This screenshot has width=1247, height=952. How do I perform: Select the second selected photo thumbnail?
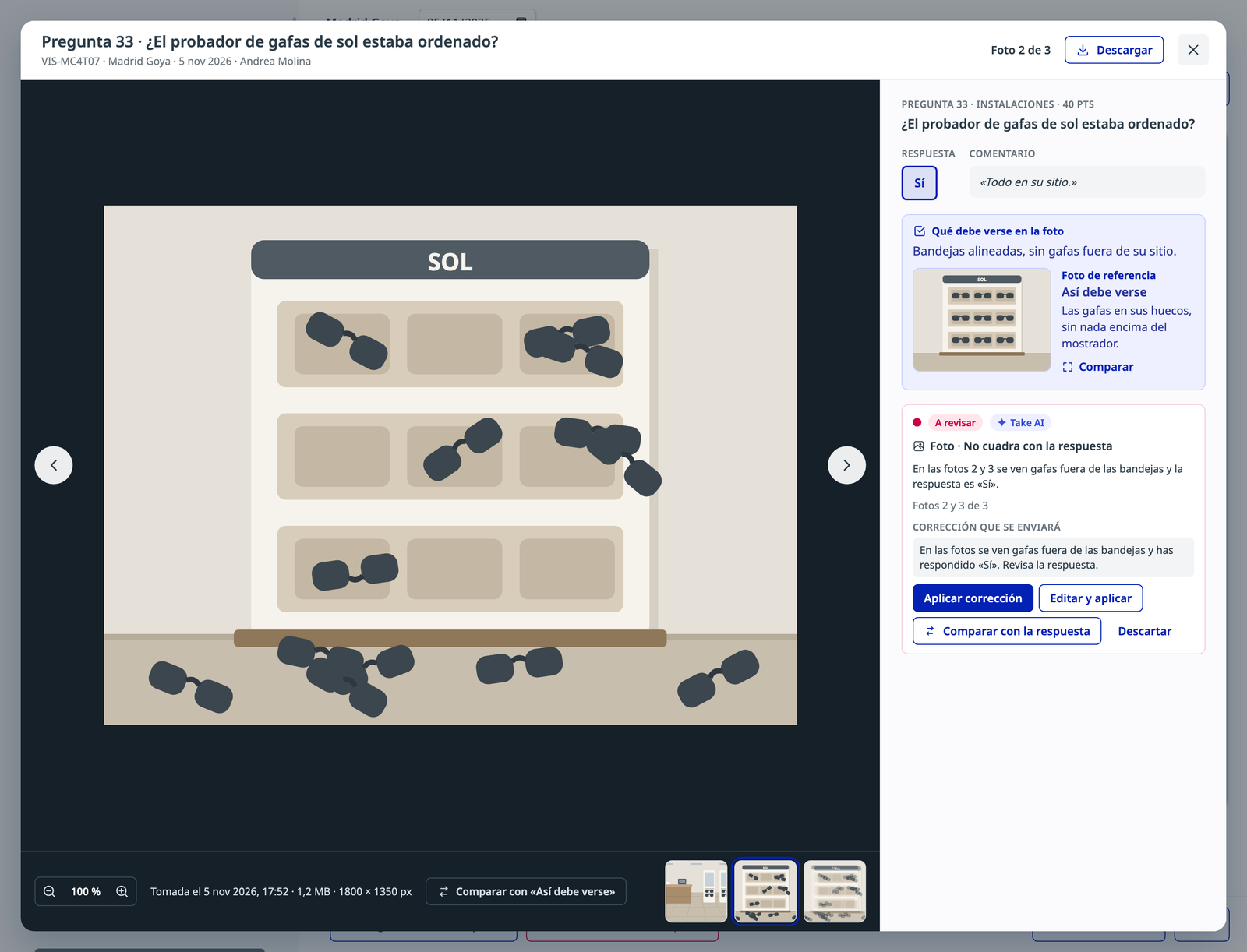coord(765,891)
